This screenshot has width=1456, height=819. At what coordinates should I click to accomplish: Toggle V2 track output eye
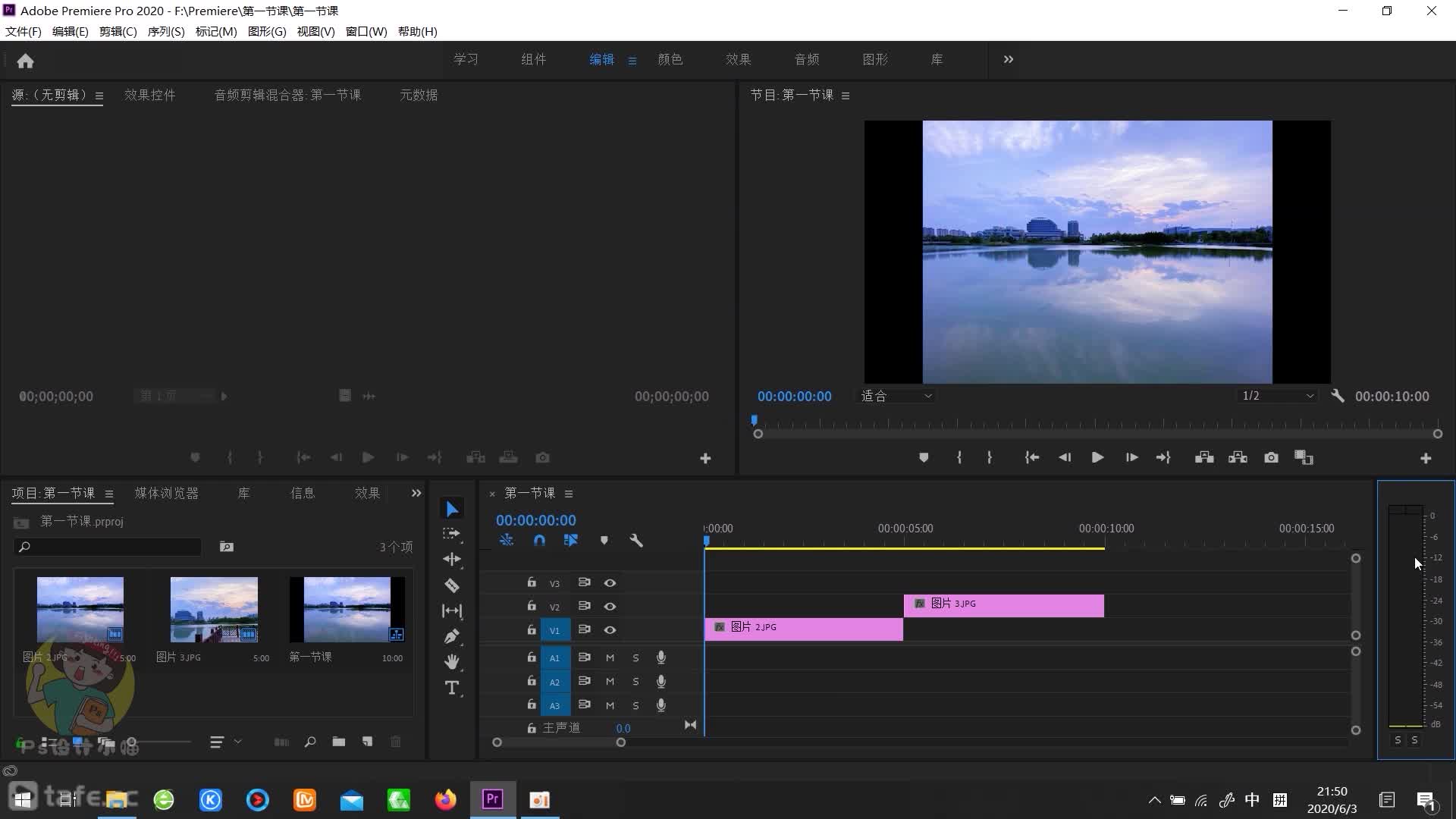610,607
